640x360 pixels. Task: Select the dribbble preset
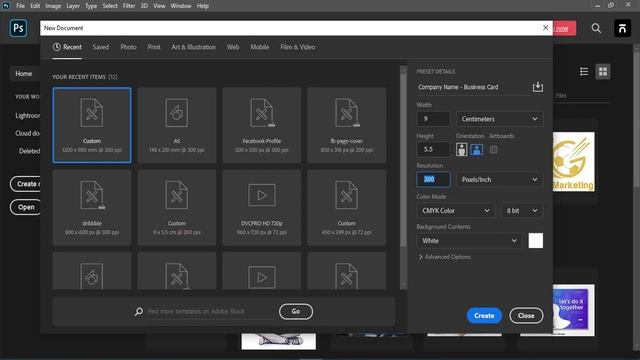92,208
